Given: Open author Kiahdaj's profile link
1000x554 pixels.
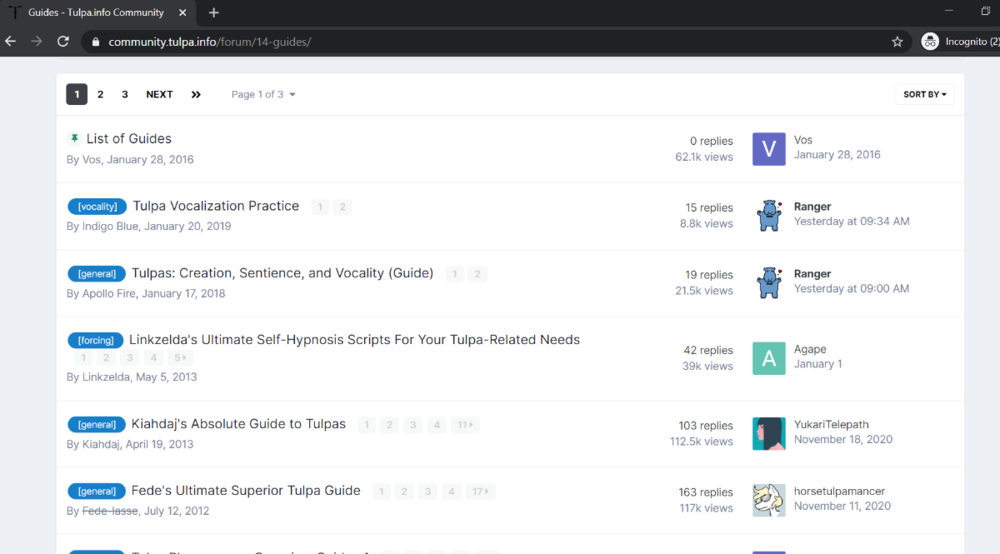Looking at the screenshot, I should coord(101,444).
